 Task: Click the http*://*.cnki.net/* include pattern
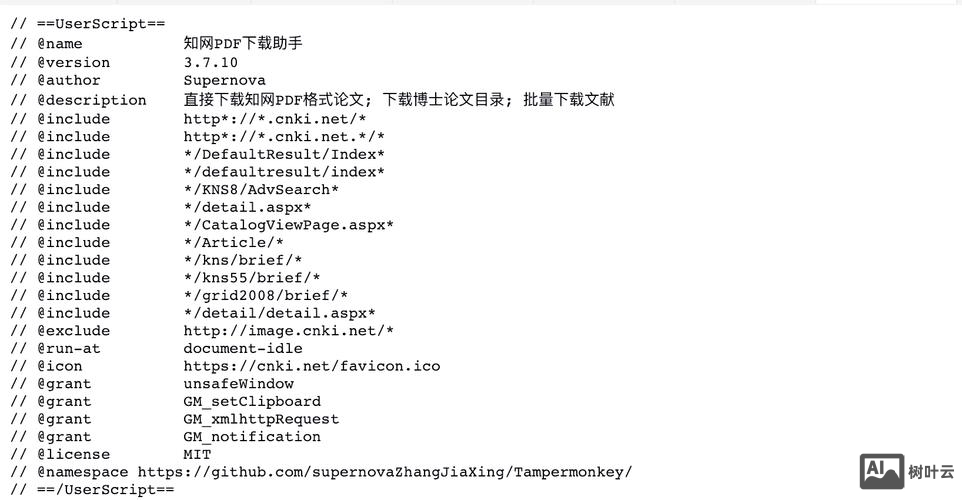point(275,119)
